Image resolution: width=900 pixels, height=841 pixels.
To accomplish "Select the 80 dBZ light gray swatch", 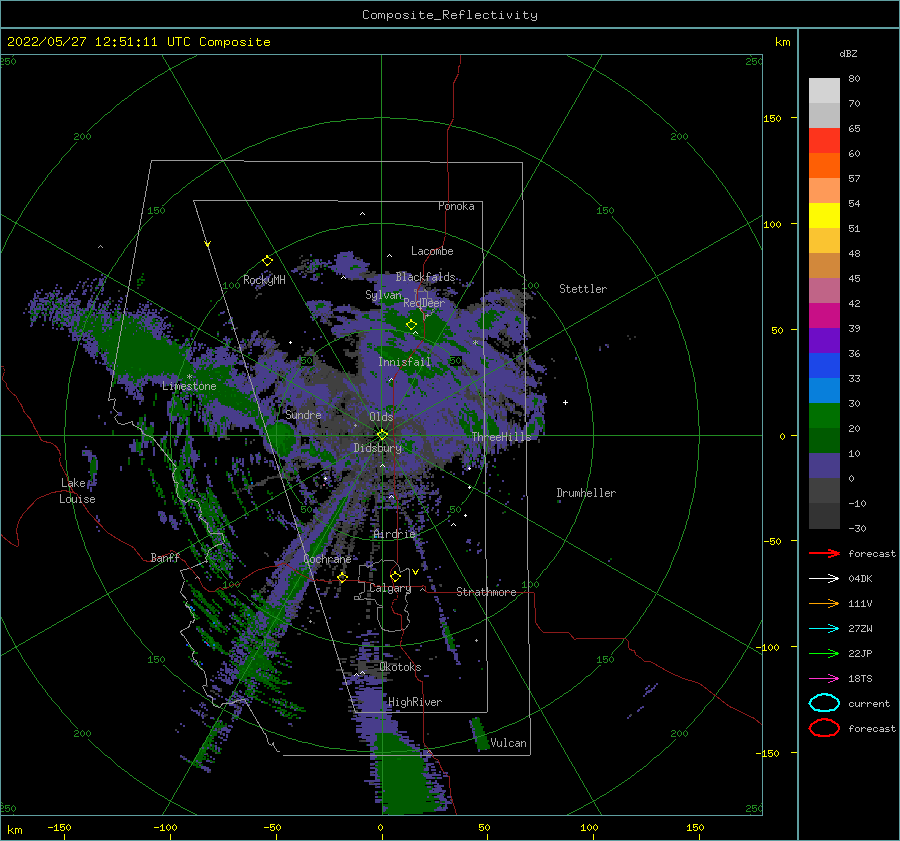I will click(x=824, y=90).
